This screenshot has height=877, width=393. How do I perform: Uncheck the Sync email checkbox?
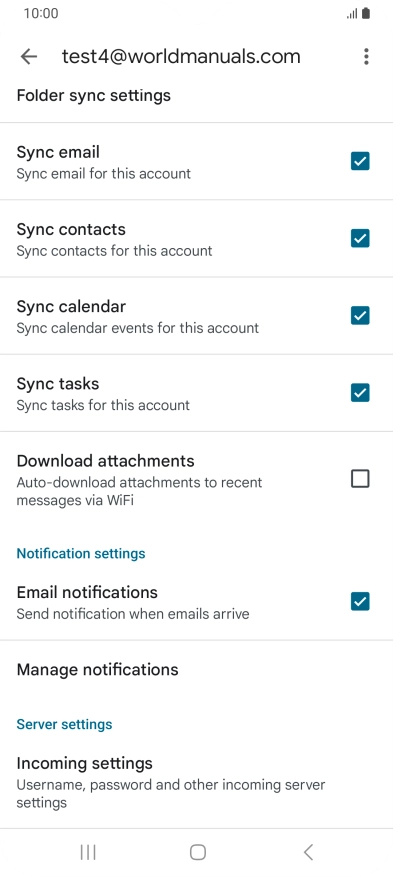(360, 161)
